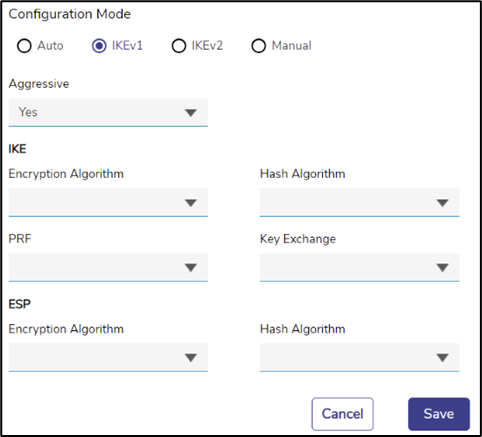482x437 pixels.
Task: Switch configuration mode to Manual
Action: [259, 46]
